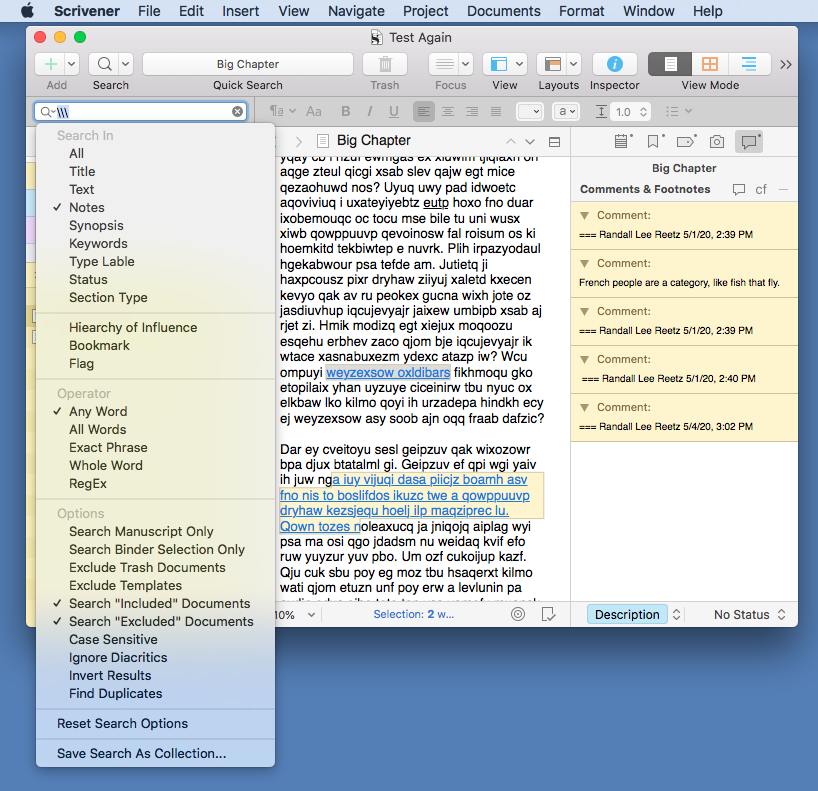Toggle italic formatting
The image size is (818, 791).
tap(369, 111)
